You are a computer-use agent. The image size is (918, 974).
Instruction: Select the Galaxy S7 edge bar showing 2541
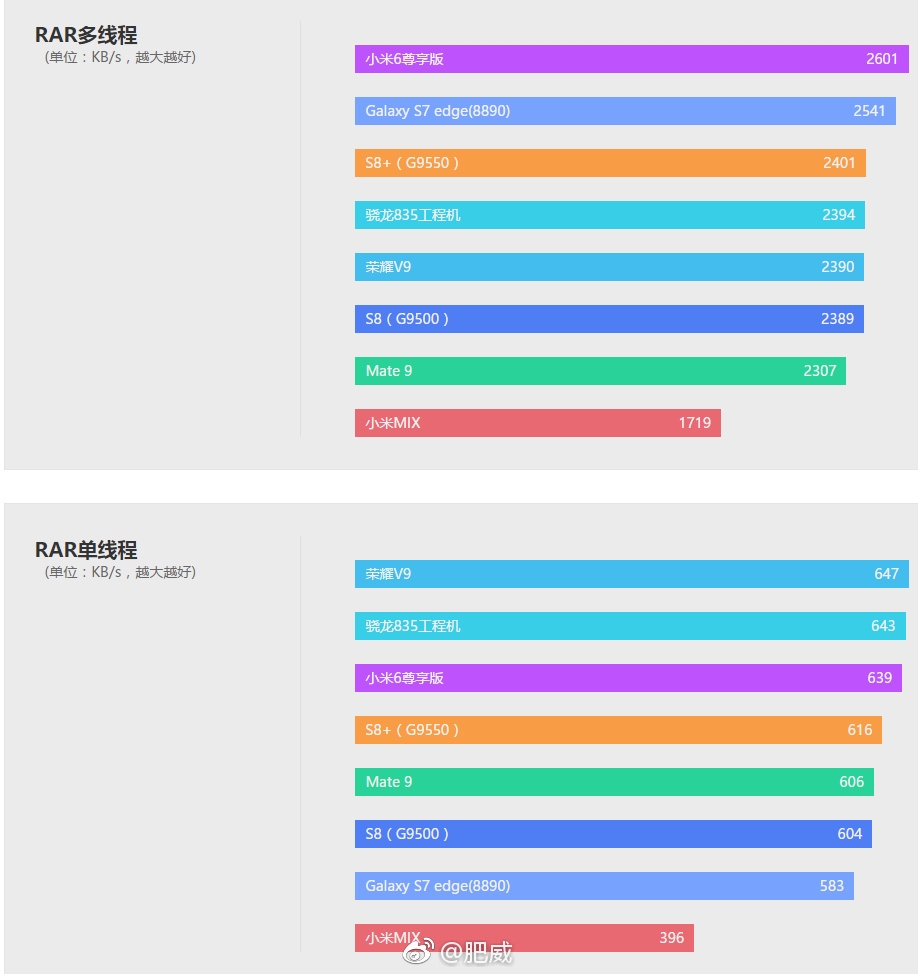coord(625,111)
